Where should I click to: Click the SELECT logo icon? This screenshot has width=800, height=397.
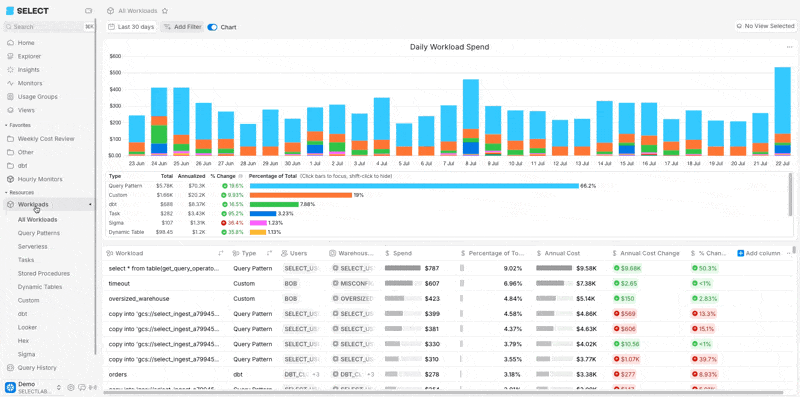click(x=10, y=11)
